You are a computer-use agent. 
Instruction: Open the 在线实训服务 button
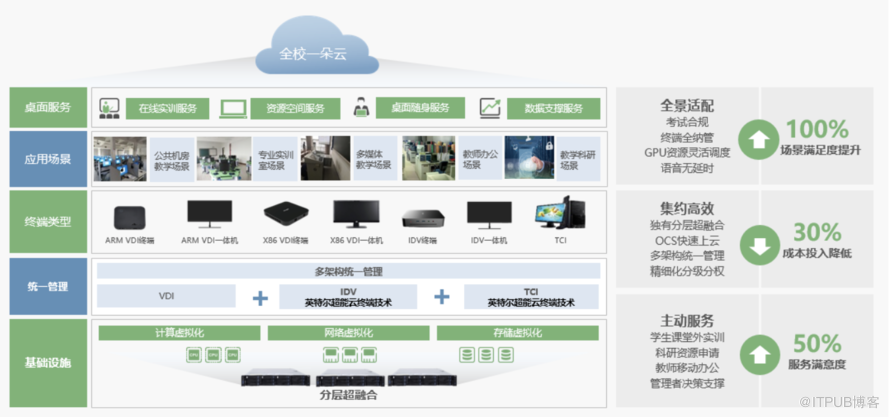click(168, 109)
